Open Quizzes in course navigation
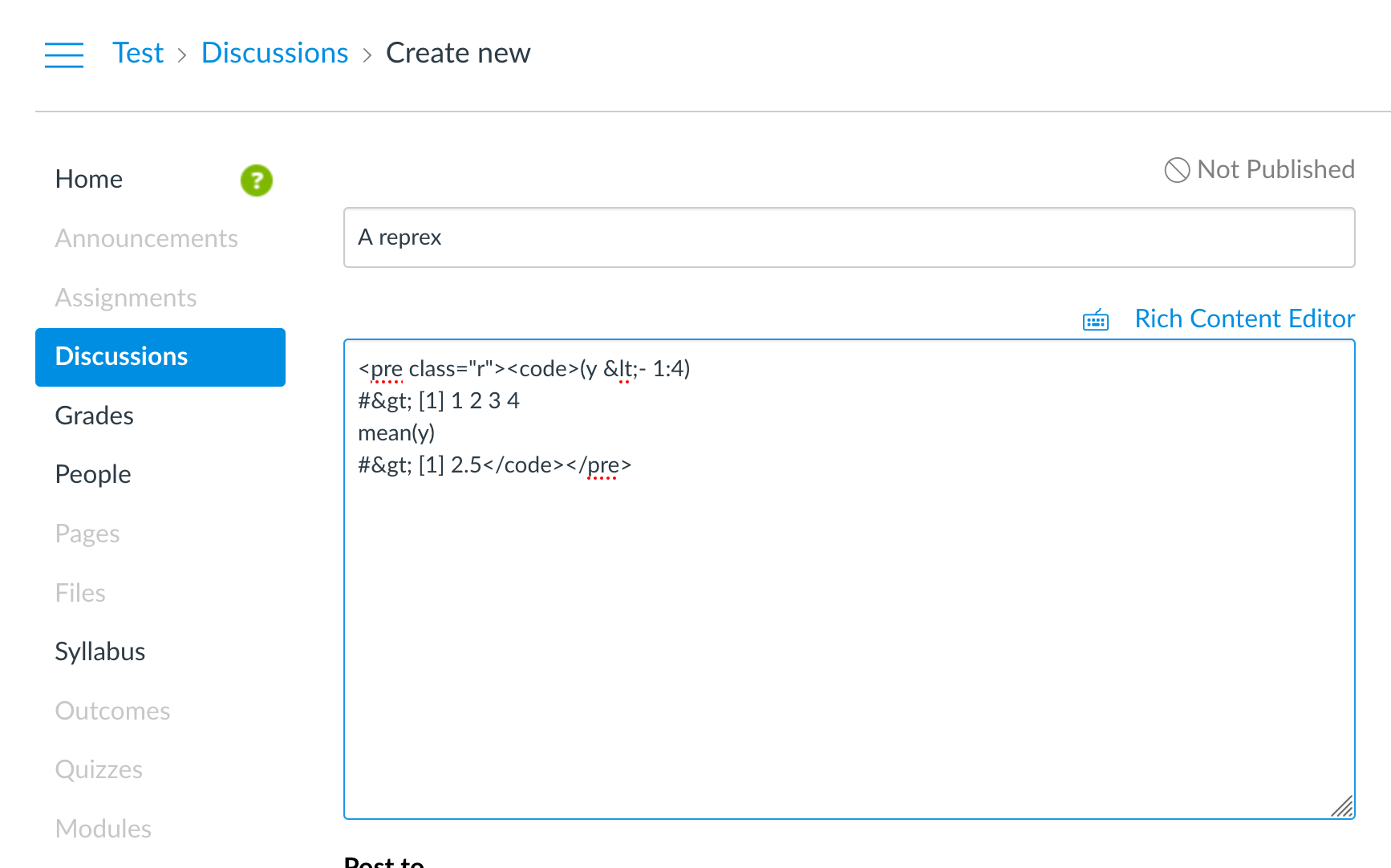The width and height of the screenshot is (1391, 868). point(99,770)
